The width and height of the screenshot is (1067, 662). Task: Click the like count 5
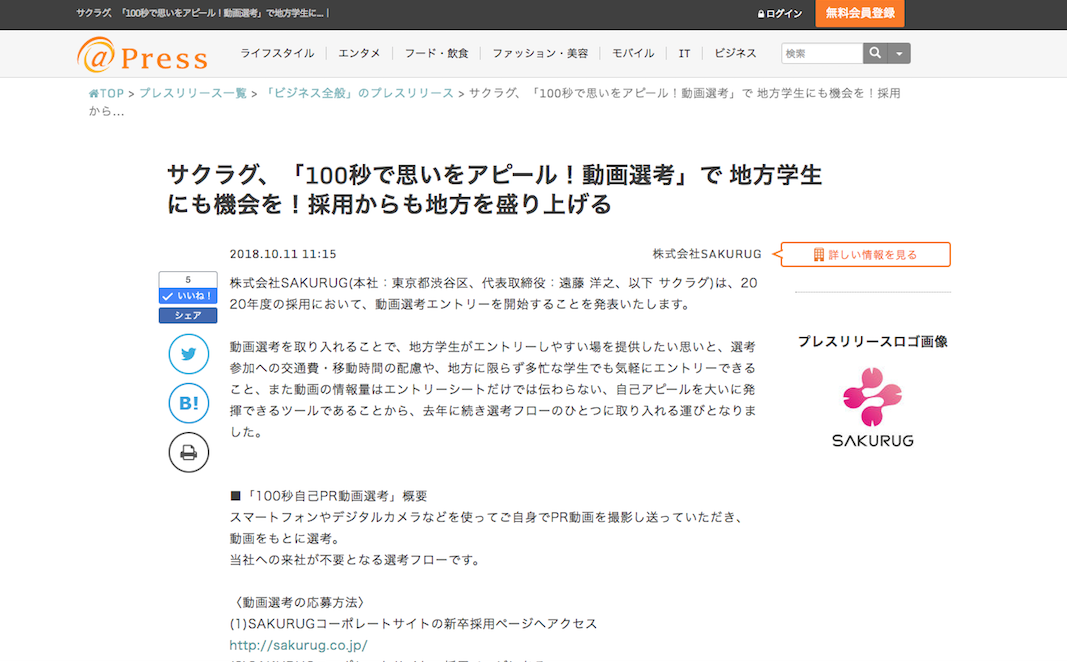[x=188, y=280]
